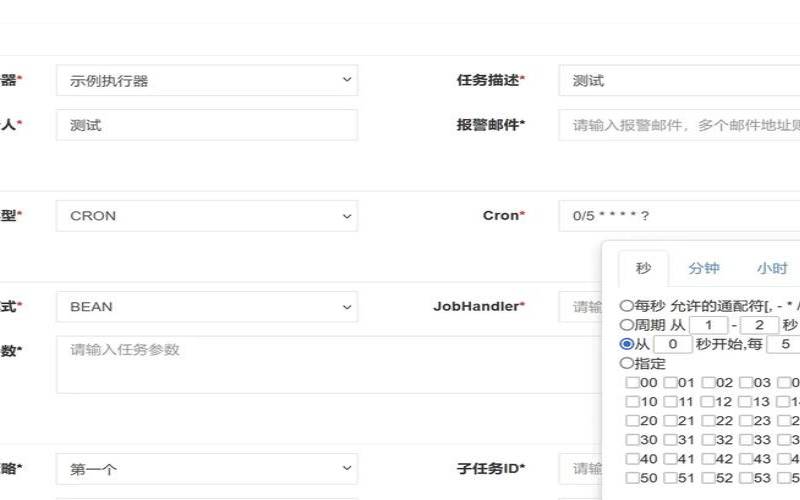Check the 51 seconds checkbox

click(x=670, y=478)
